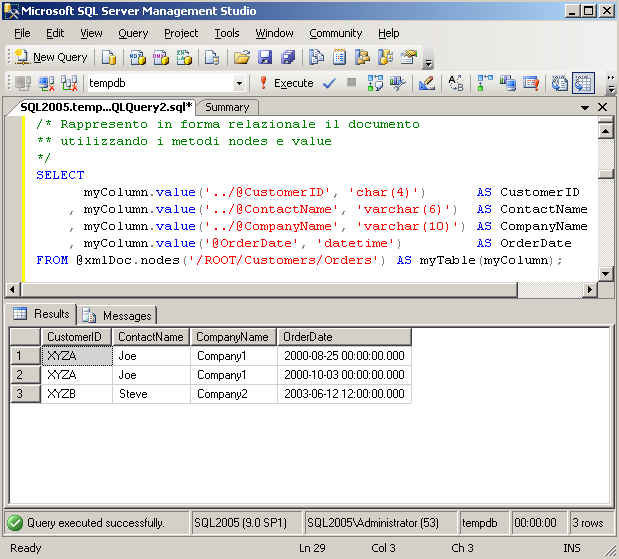Select Results to Grid mode
619x559 pixels.
click(583, 83)
